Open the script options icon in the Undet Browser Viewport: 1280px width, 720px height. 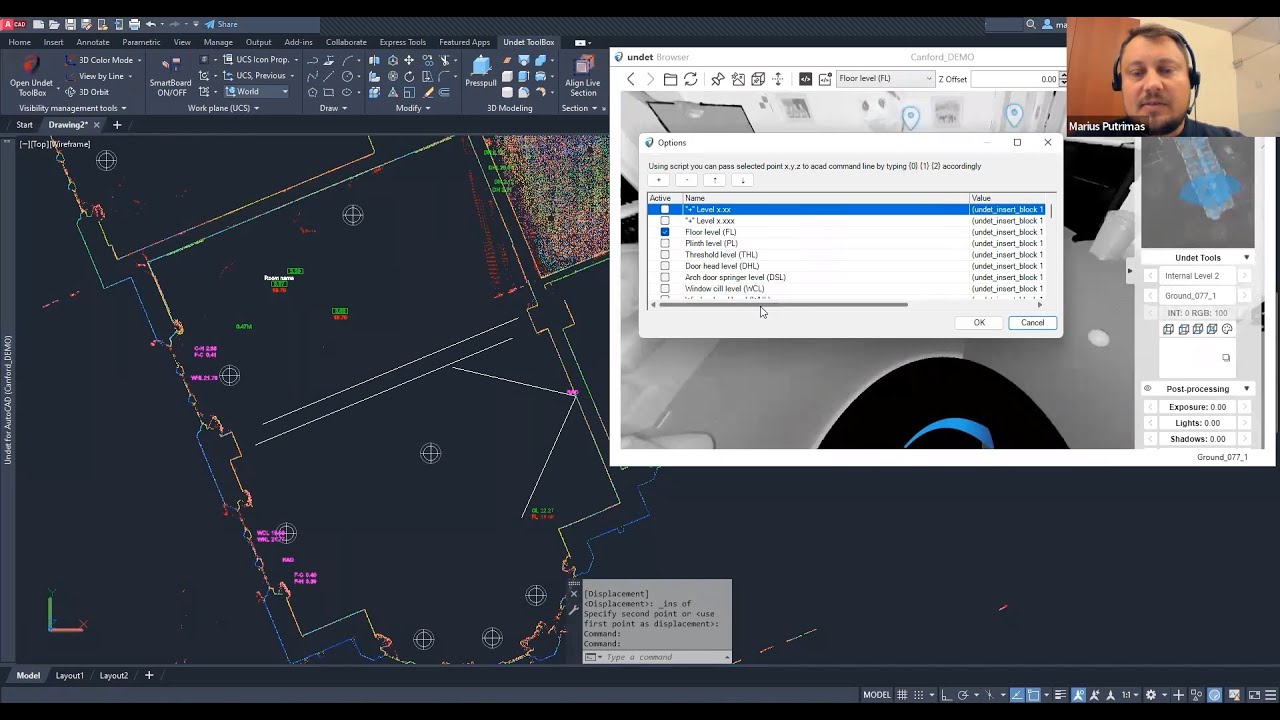point(826,79)
